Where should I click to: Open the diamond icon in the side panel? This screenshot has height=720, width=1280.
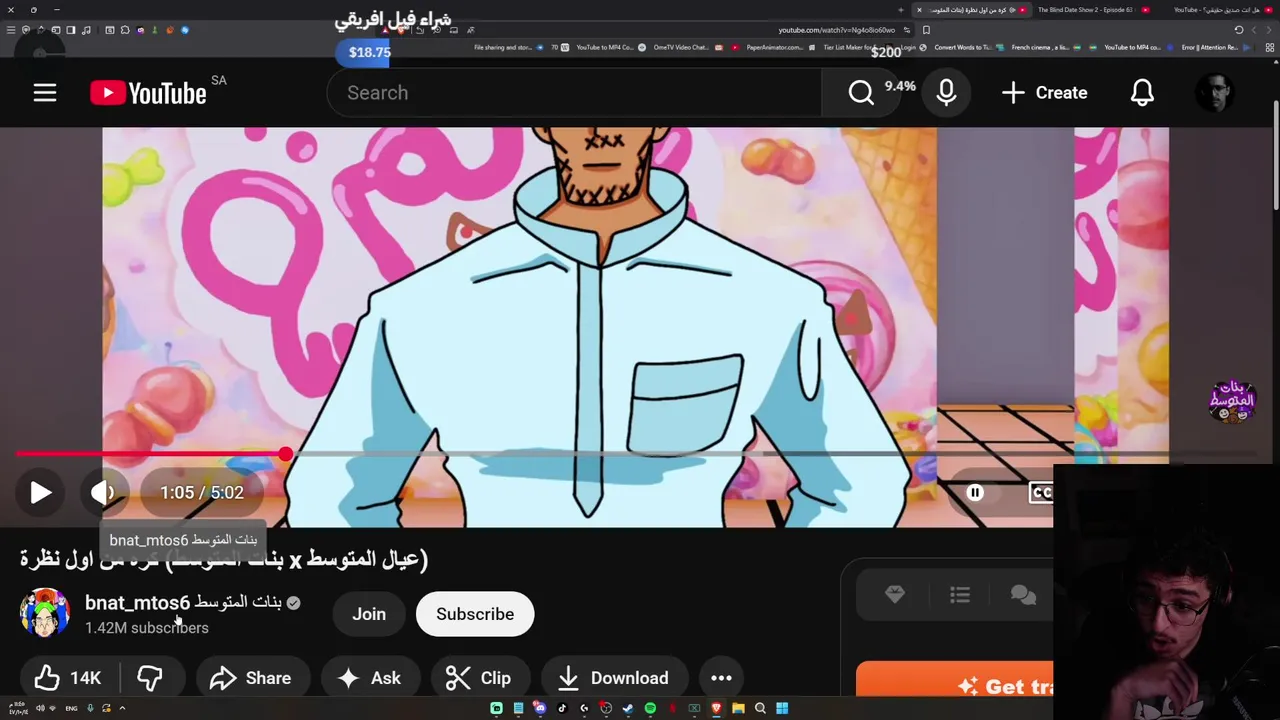895,595
